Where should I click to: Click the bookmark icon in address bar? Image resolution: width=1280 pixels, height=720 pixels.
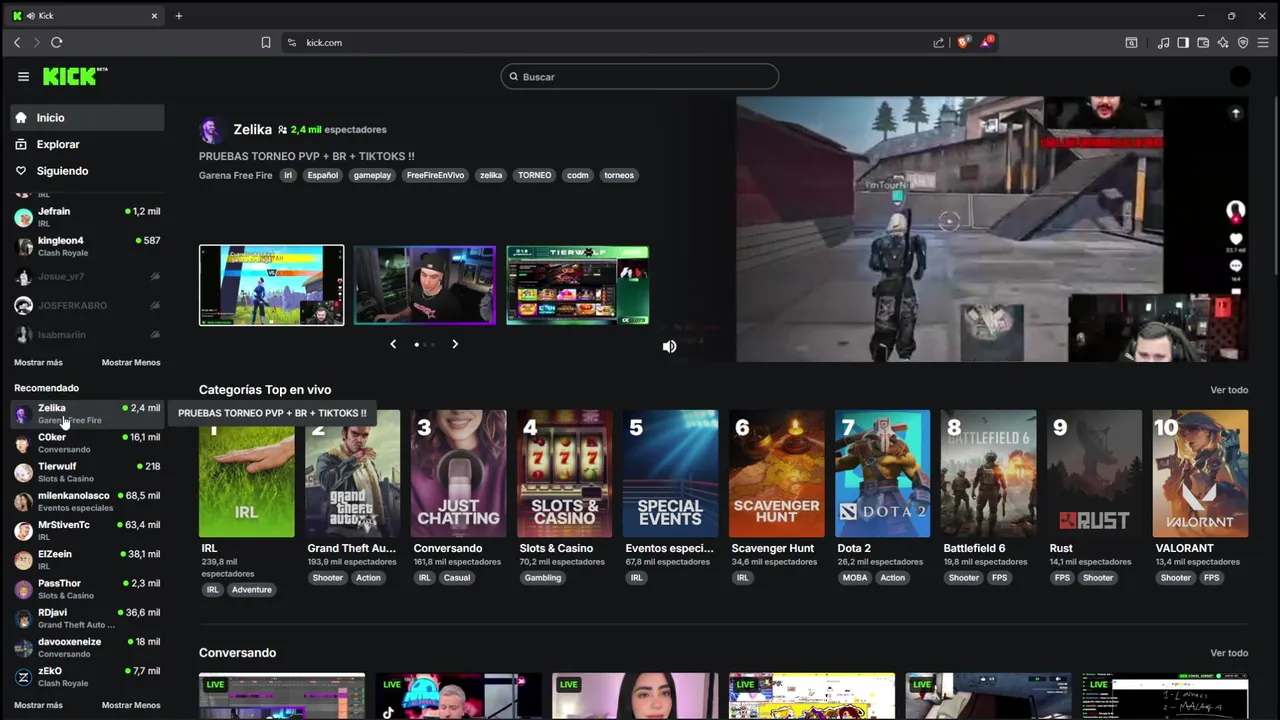click(x=266, y=42)
